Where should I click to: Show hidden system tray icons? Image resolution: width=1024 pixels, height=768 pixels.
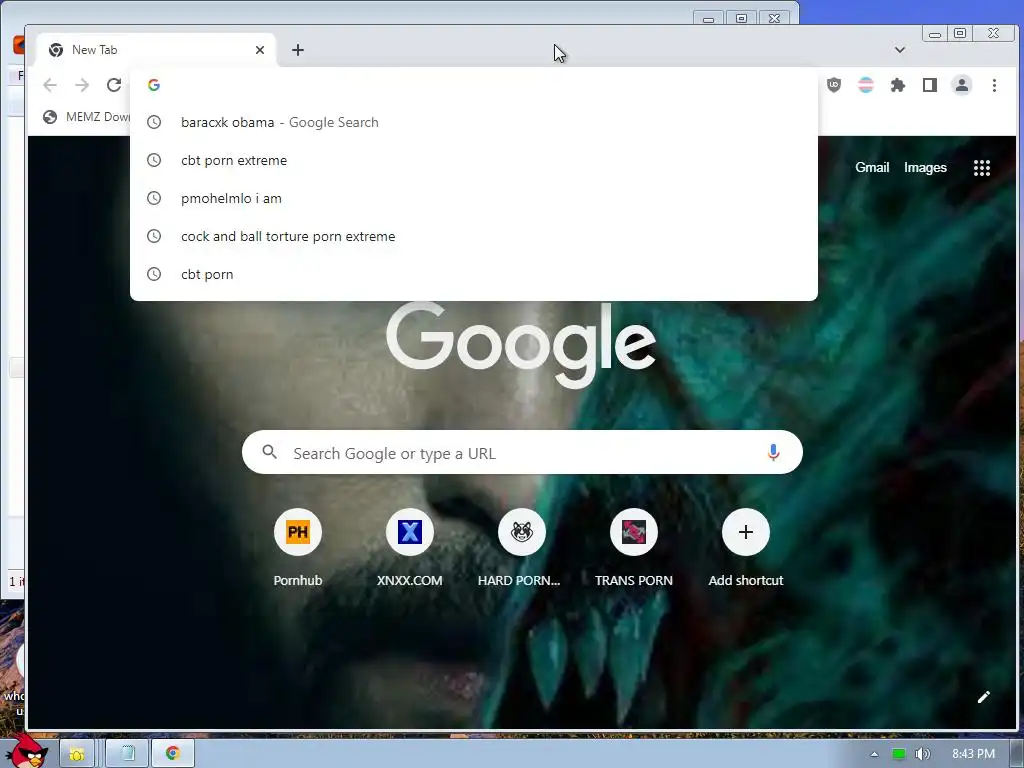pyautogui.click(x=874, y=754)
